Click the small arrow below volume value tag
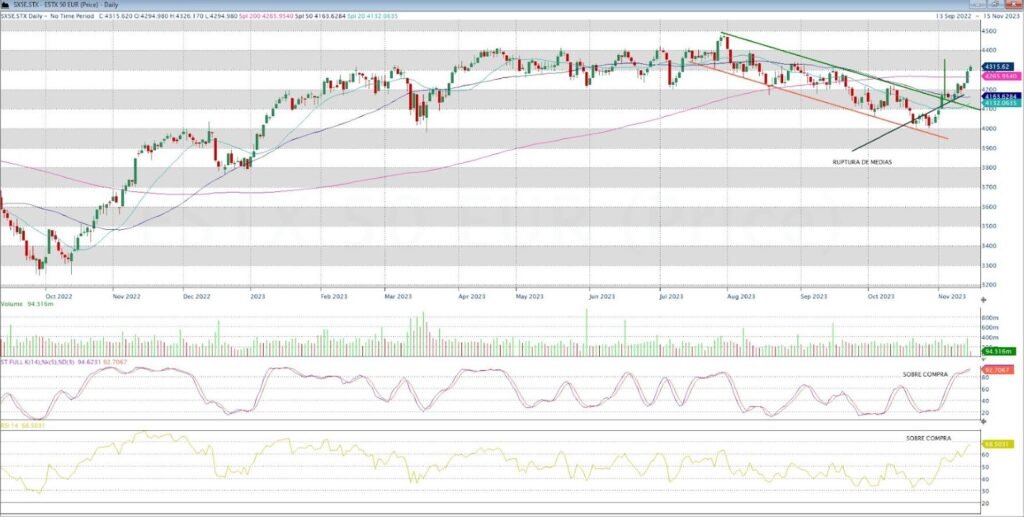The image size is (1024, 517). [984, 358]
